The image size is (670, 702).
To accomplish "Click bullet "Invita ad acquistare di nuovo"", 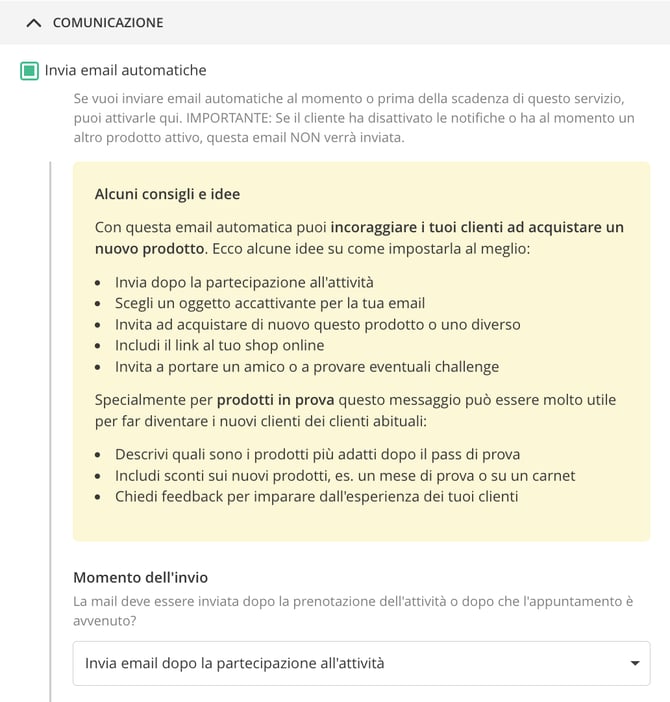I will coord(317,324).
